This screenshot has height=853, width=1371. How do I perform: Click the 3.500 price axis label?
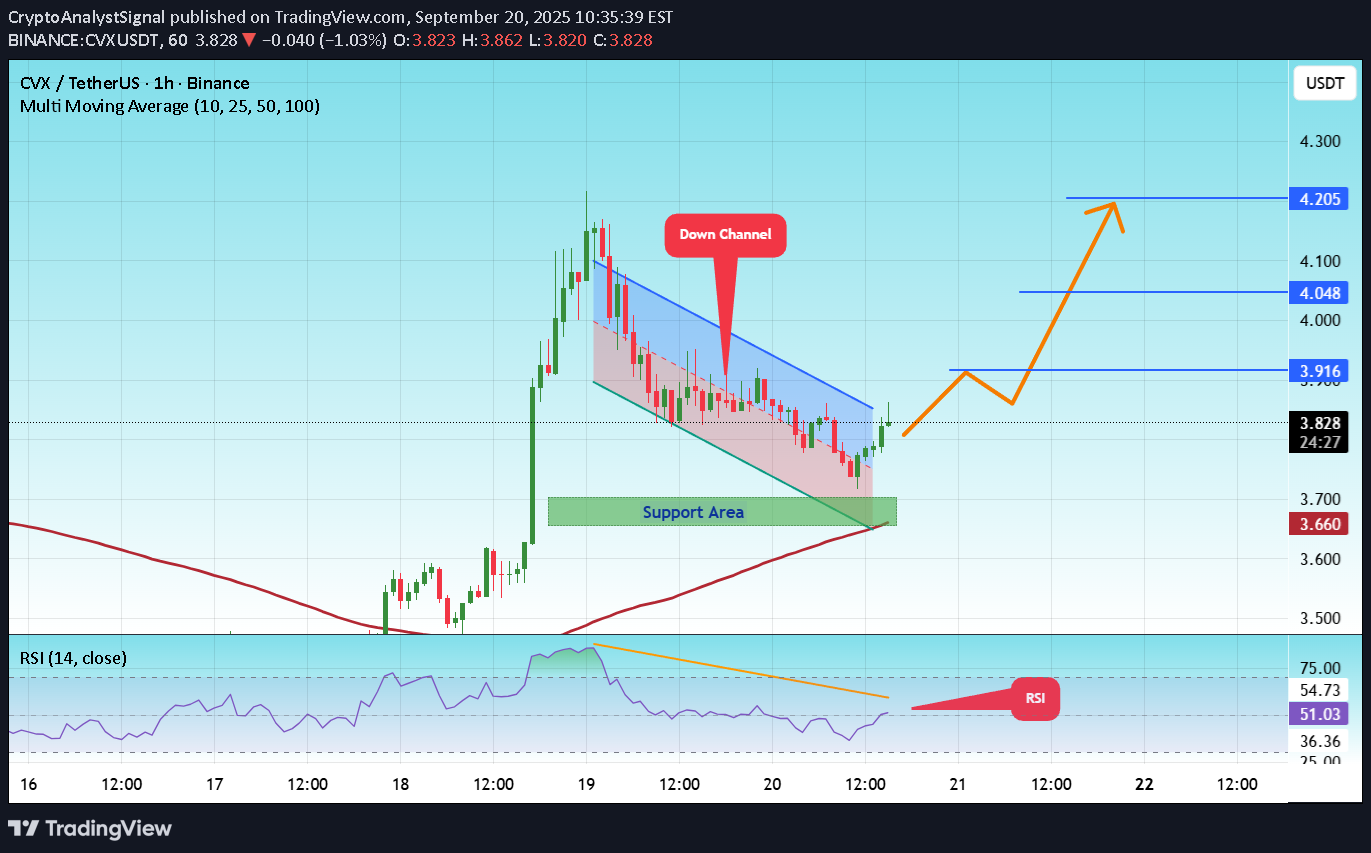click(x=1319, y=618)
